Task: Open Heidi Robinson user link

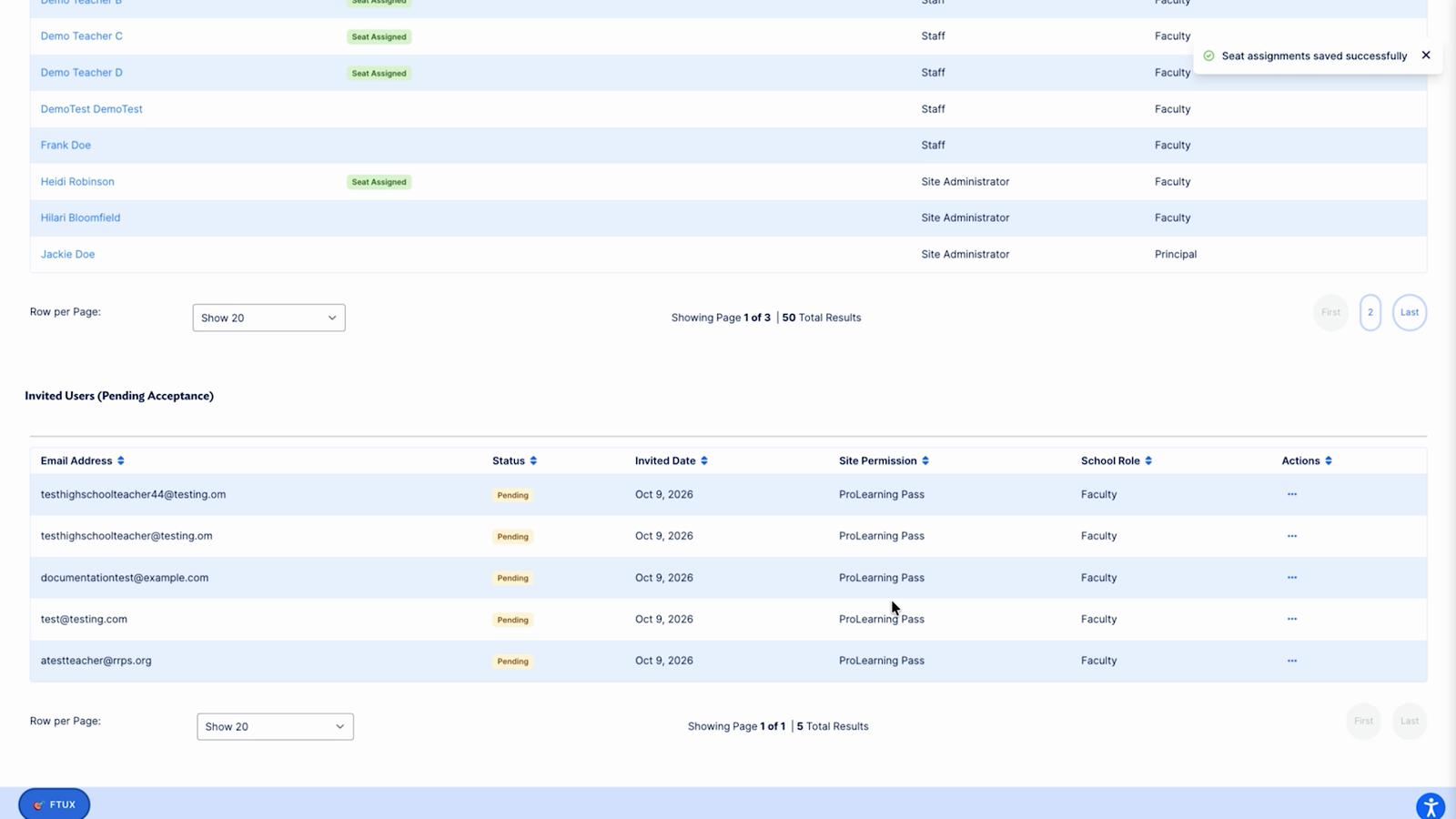Action: pyautogui.click(x=77, y=182)
